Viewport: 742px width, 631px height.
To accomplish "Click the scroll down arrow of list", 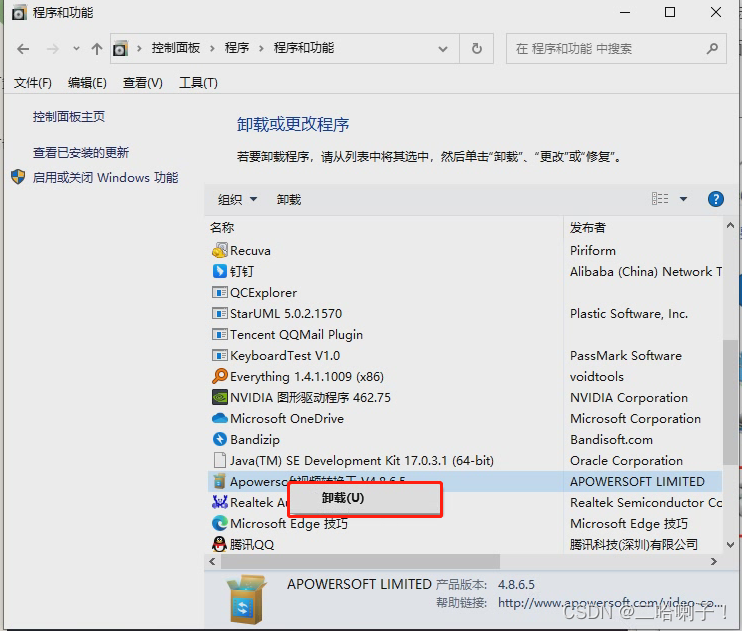I will click(731, 545).
